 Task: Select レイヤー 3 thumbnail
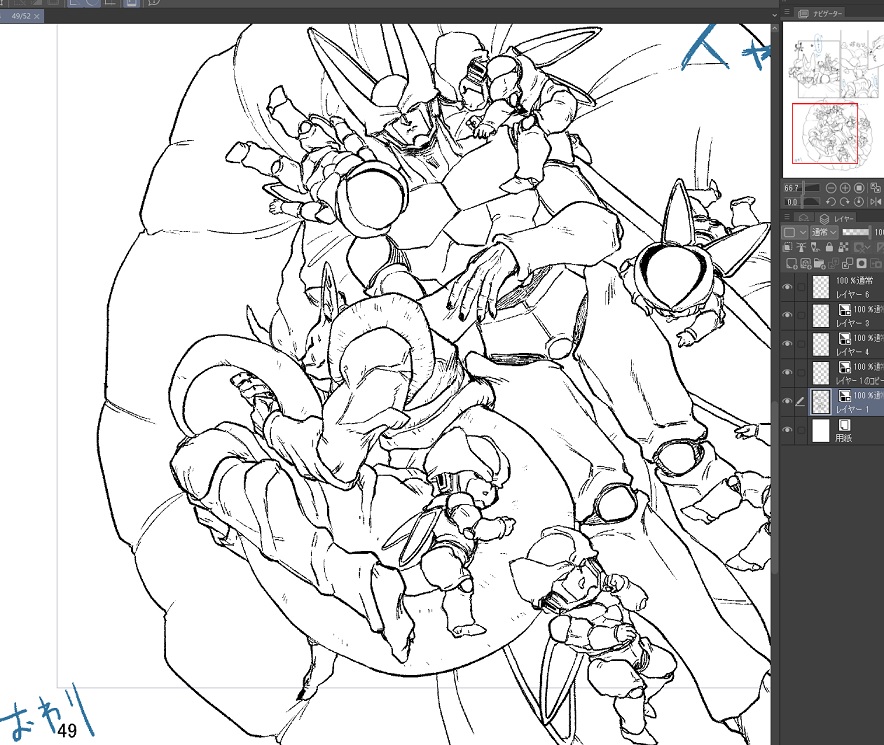pyautogui.click(x=821, y=316)
